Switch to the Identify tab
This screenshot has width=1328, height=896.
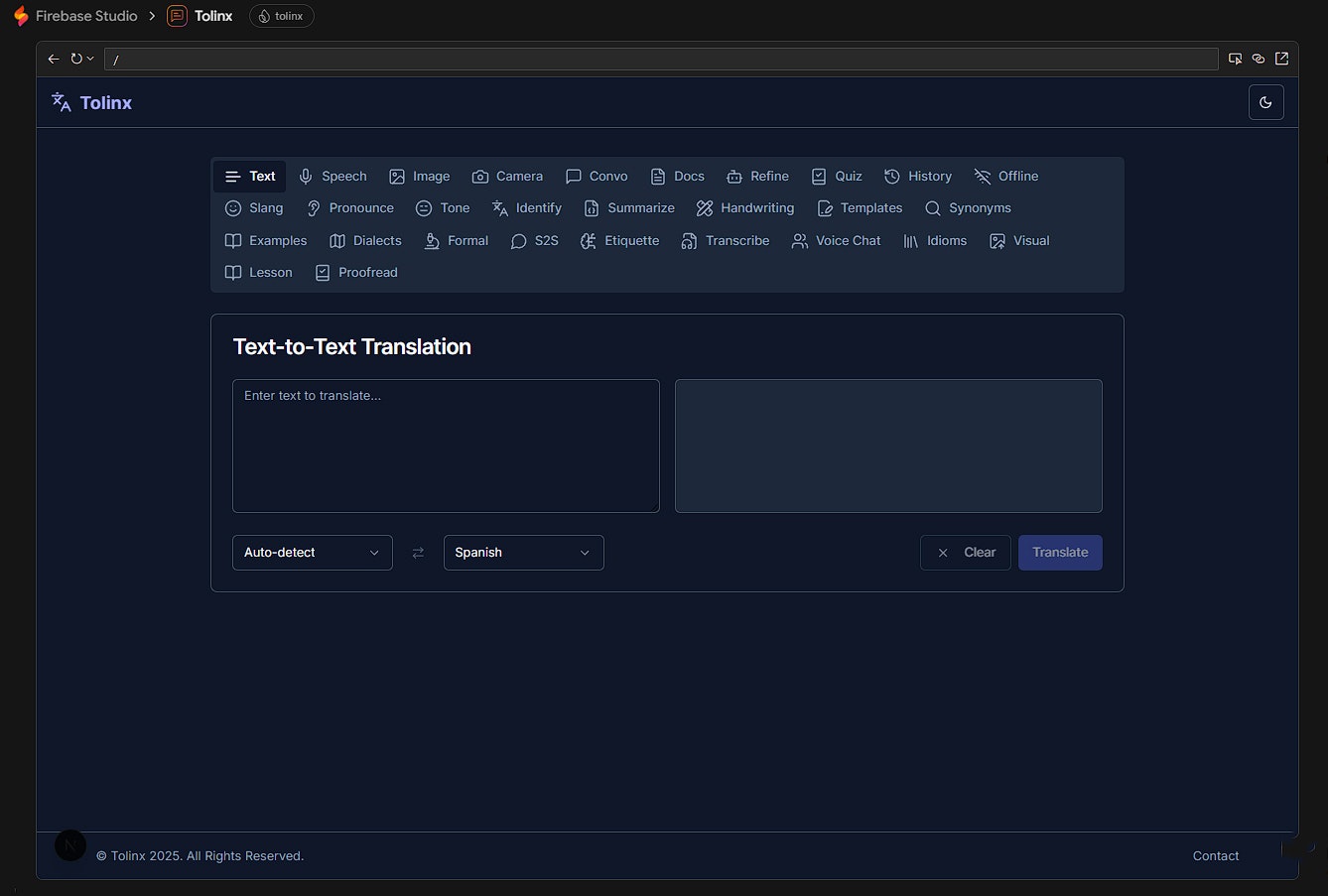527,208
